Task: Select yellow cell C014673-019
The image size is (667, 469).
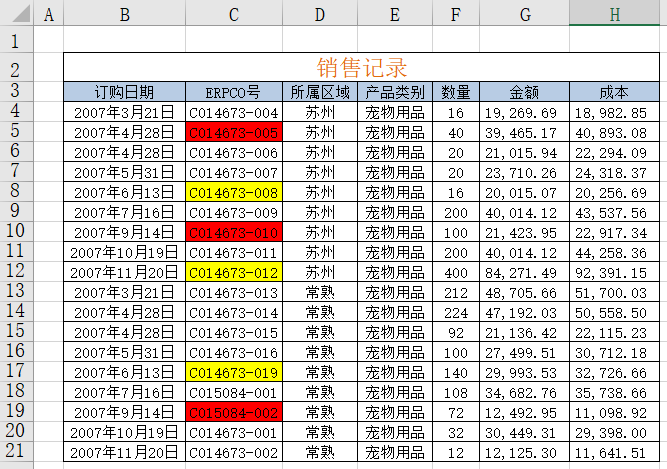Action: click(x=234, y=372)
